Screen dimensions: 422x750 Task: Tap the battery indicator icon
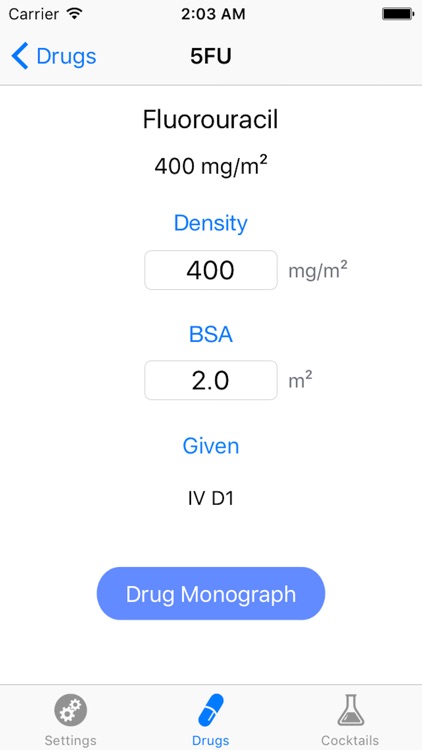(x=398, y=14)
